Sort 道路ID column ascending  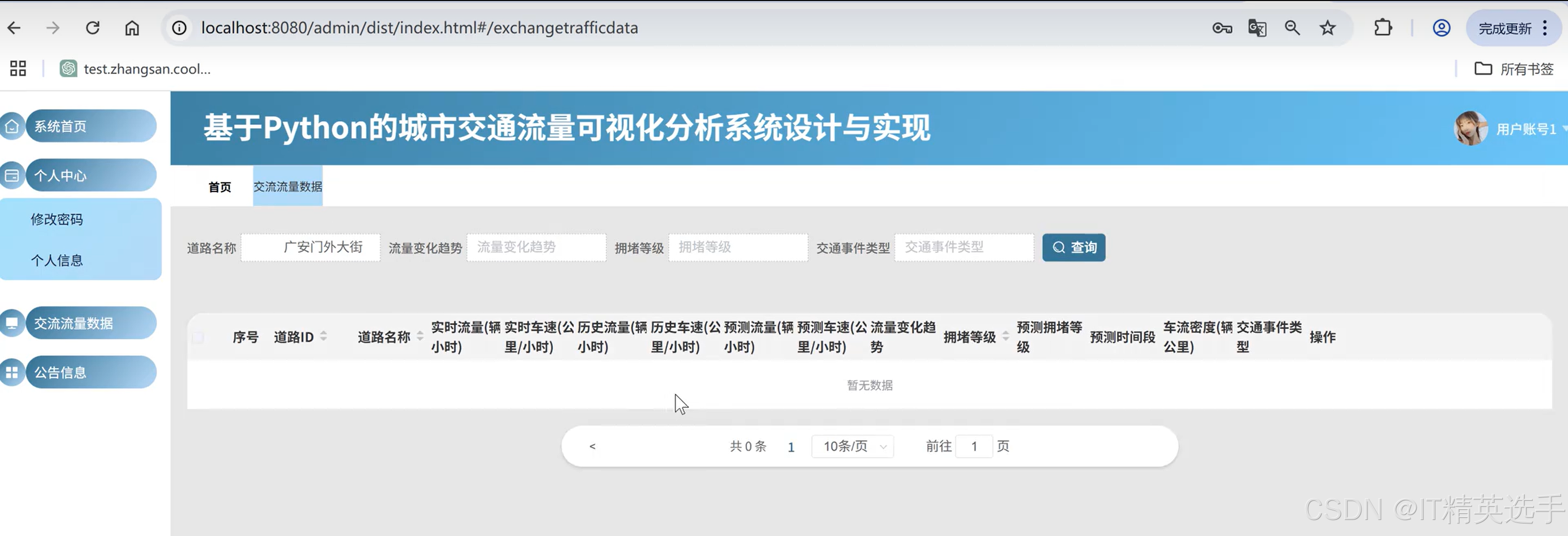[323, 334]
